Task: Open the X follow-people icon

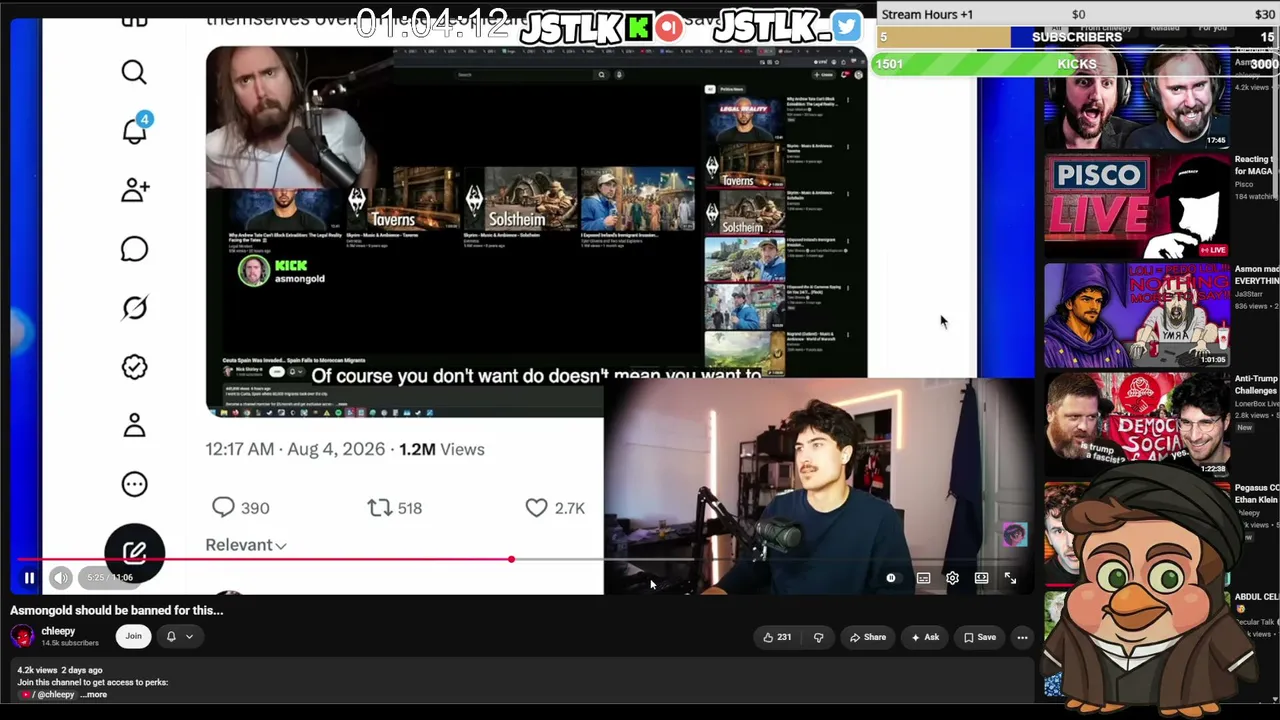Action: tap(135, 189)
